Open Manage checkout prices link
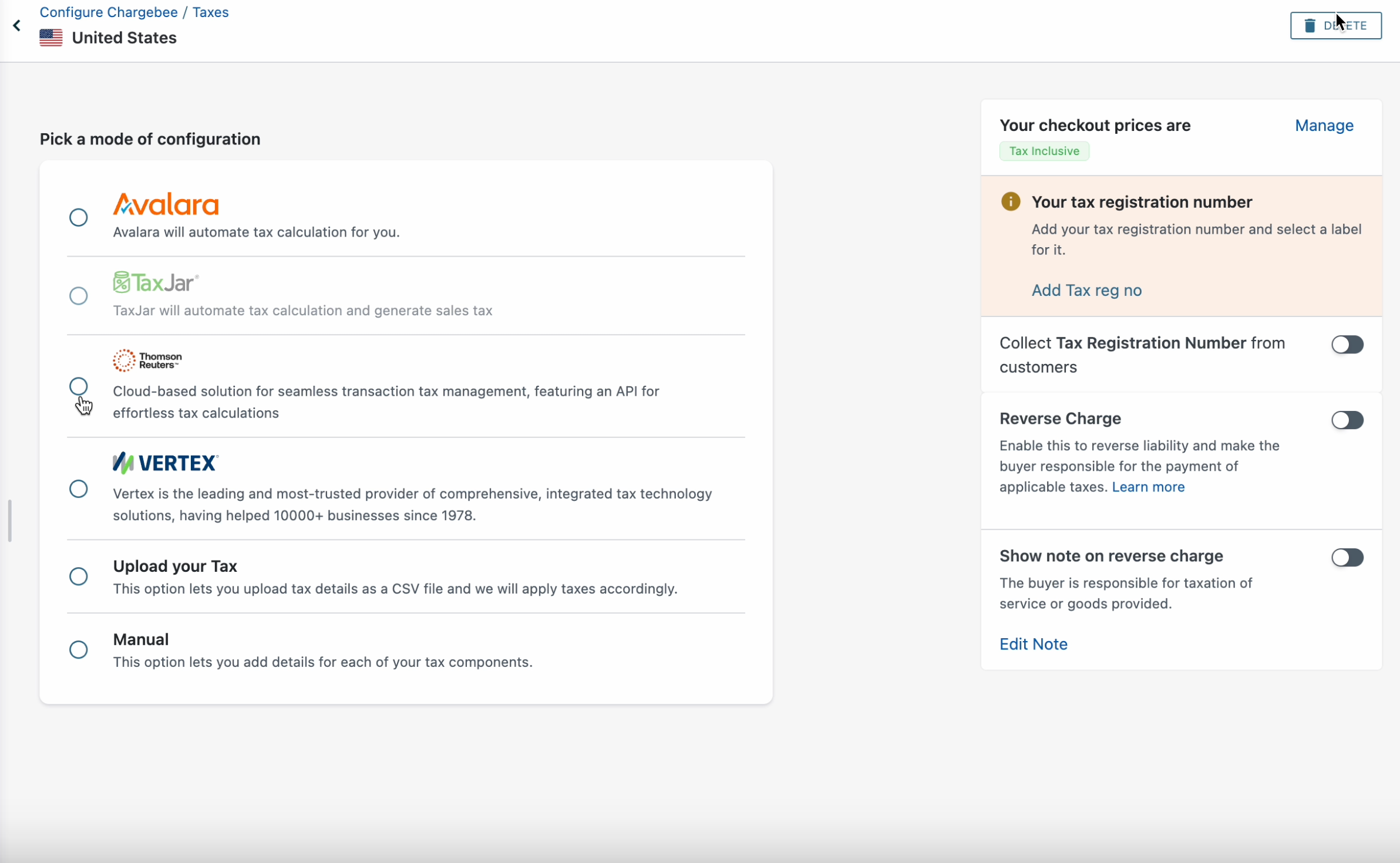The image size is (1400, 863). [x=1324, y=126]
